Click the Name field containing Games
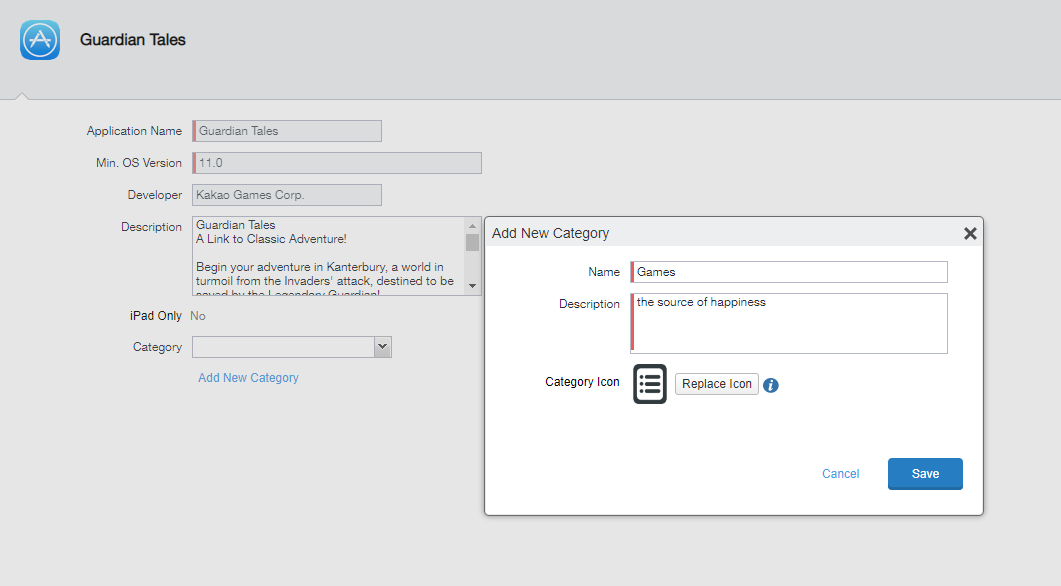This screenshot has height=586, width=1061. click(x=789, y=272)
